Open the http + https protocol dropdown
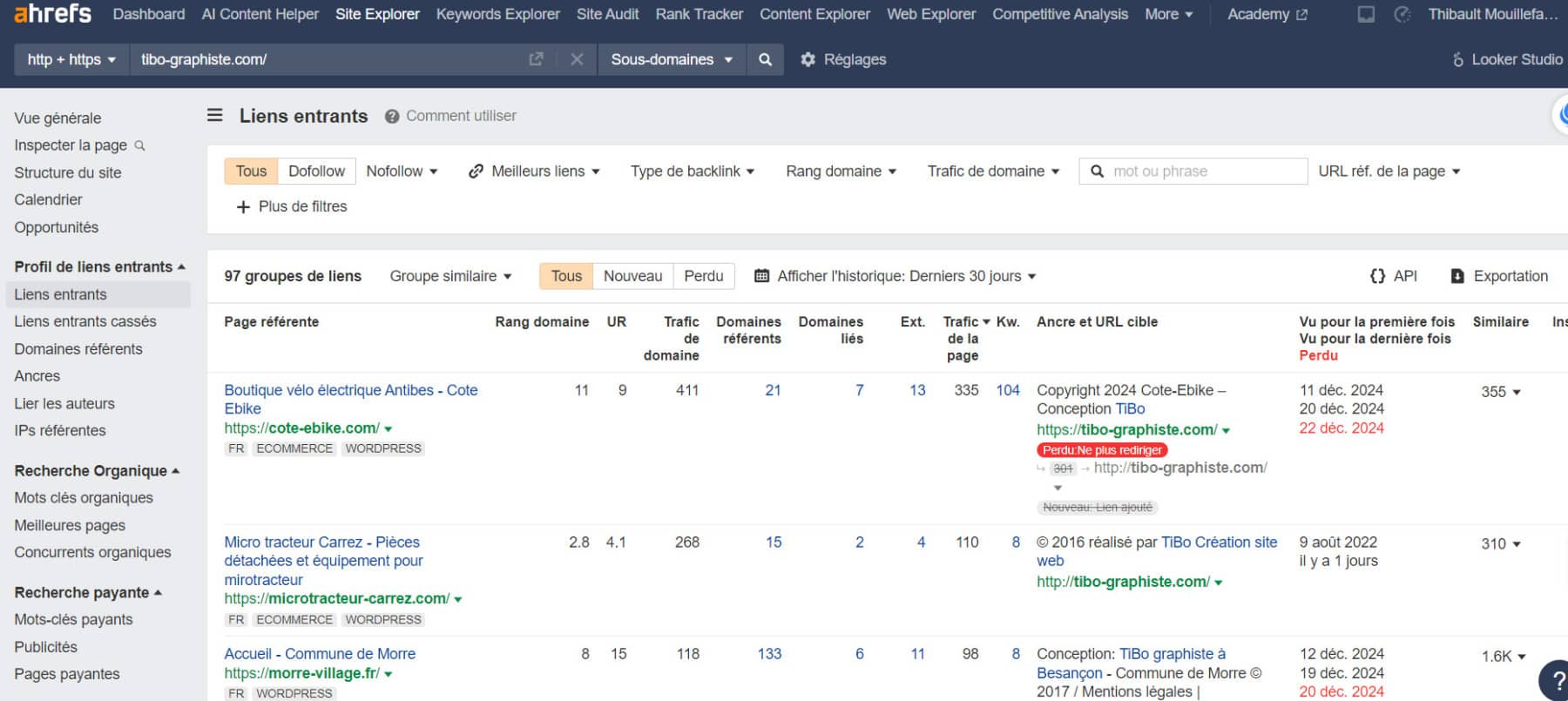1568x701 pixels. pos(71,59)
